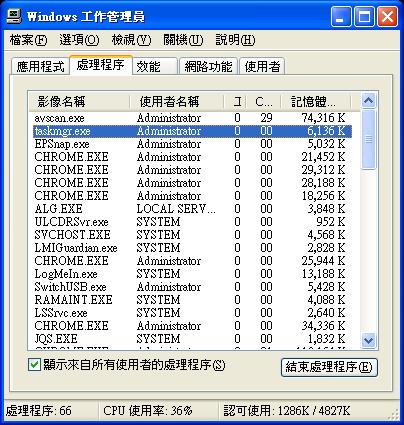Close the Windows 工作管理員 window
Screen dimensions: 404x425
tap(387, 17)
